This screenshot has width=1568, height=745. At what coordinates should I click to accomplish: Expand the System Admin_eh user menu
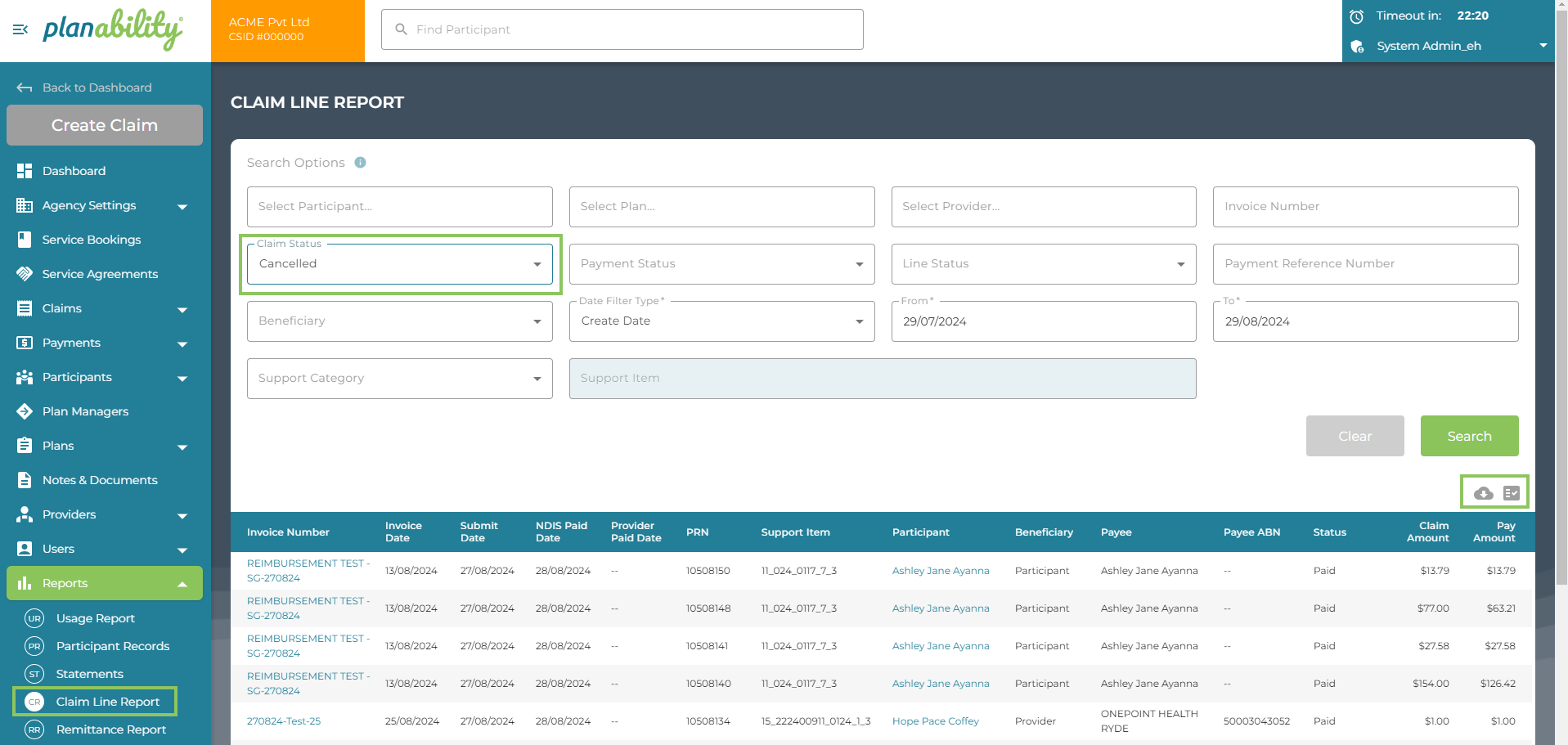[x=1543, y=46]
